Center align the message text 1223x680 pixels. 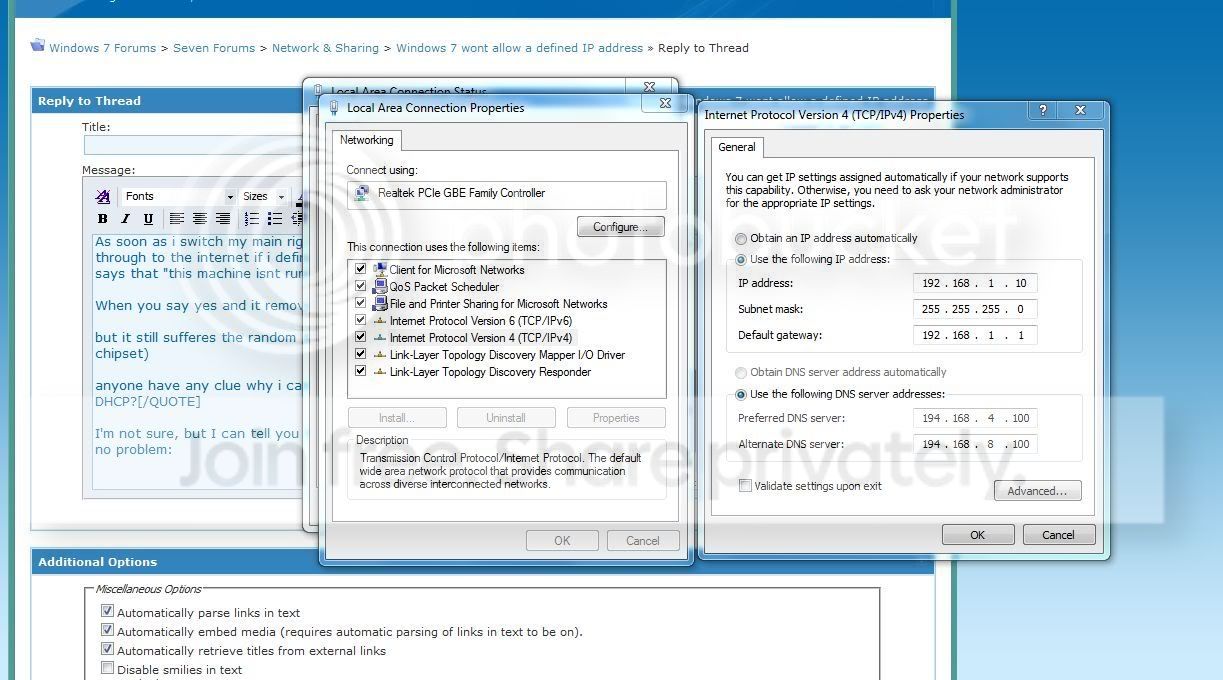click(200, 219)
